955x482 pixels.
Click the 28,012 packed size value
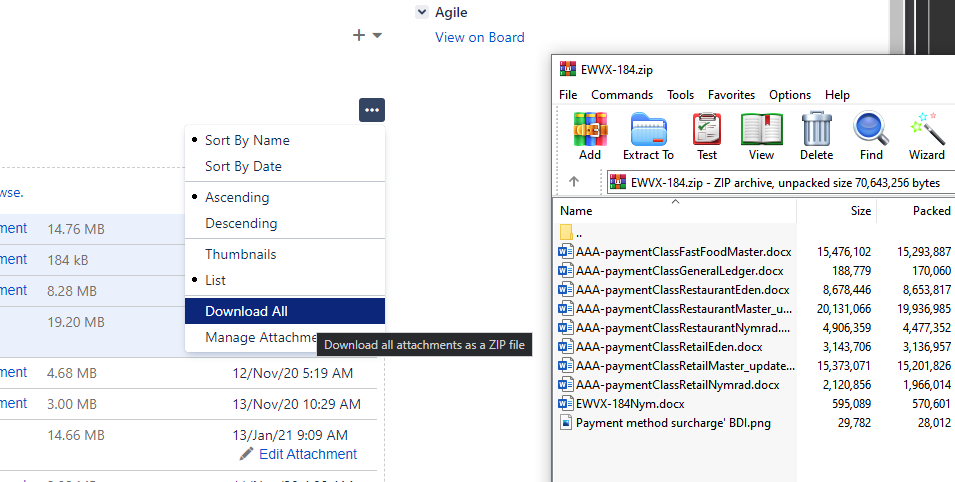(934, 422)
